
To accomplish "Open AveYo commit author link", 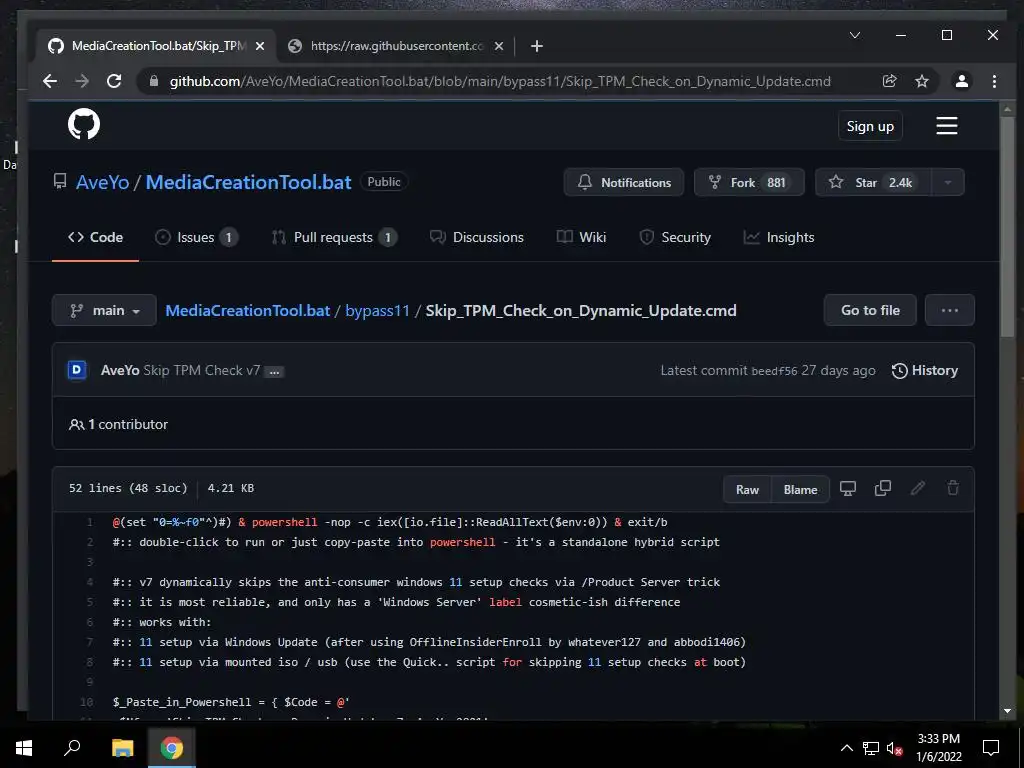I will [x=120, y=370].
